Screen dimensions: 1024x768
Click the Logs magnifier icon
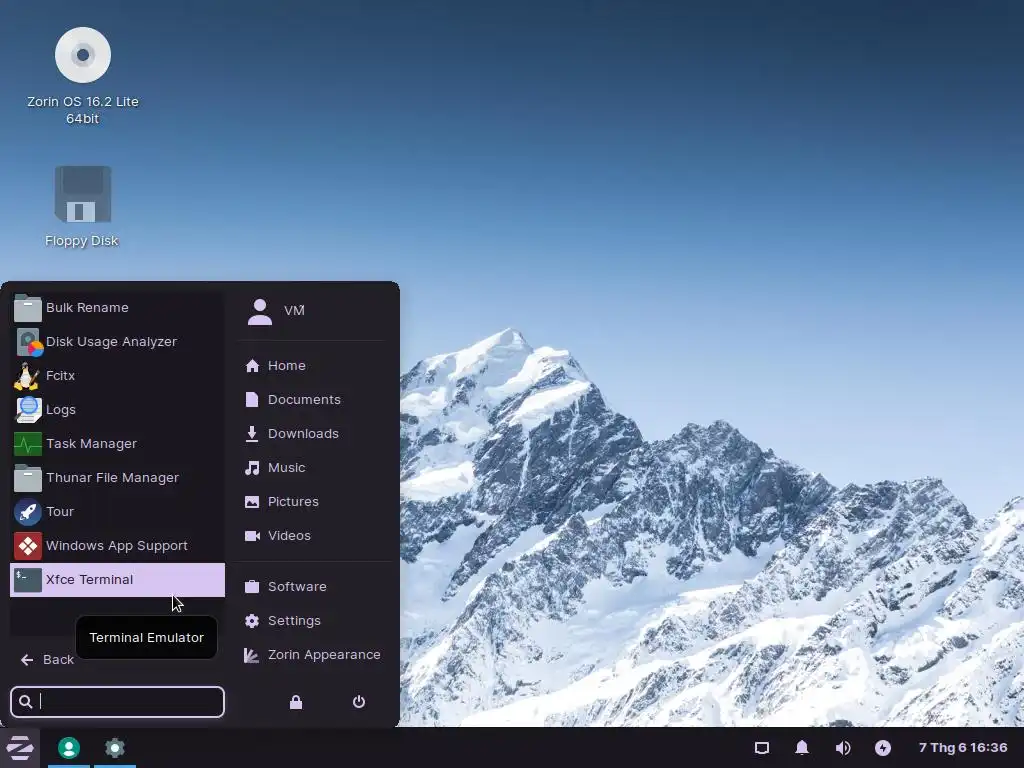tap(28, 409)
